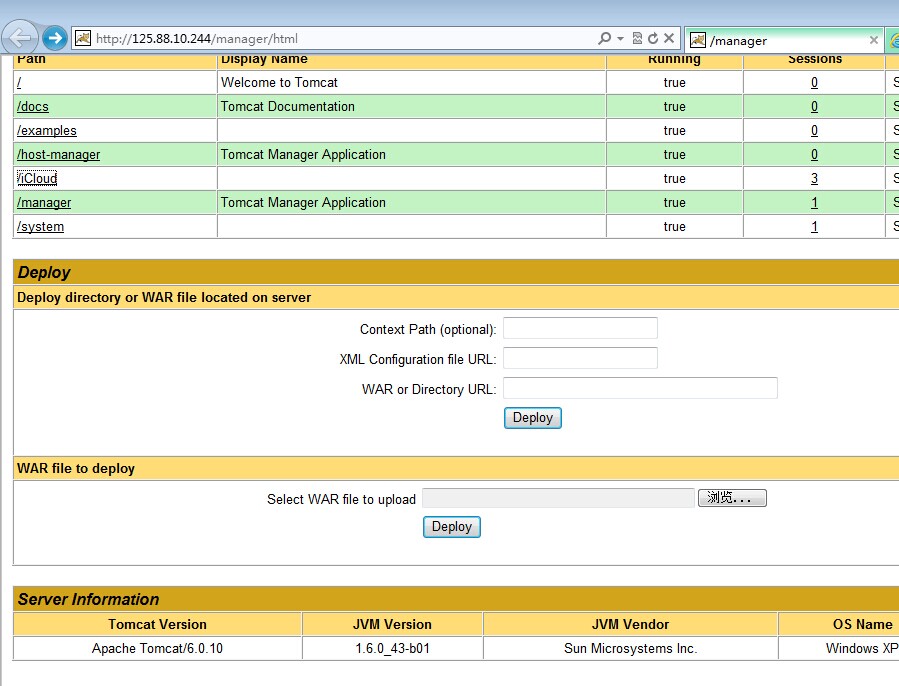Click the WAR or Directory URL field
Screen dimensions: 899x686
click(640, 388)
